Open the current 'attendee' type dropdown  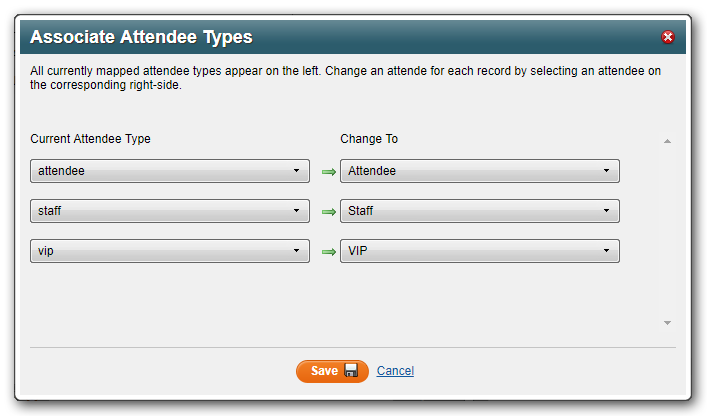pyautogui.click(x=170, y=171)
